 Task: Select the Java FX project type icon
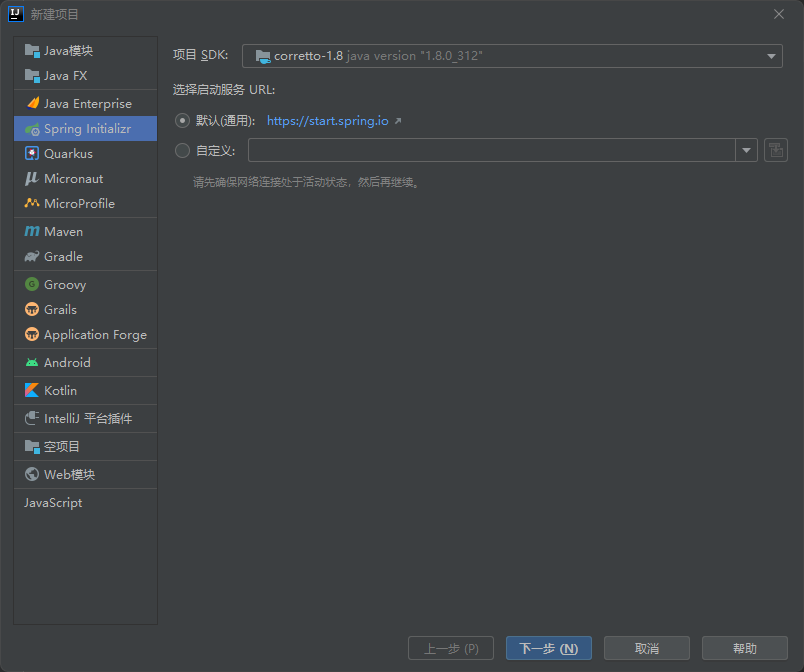coord(32,76)
